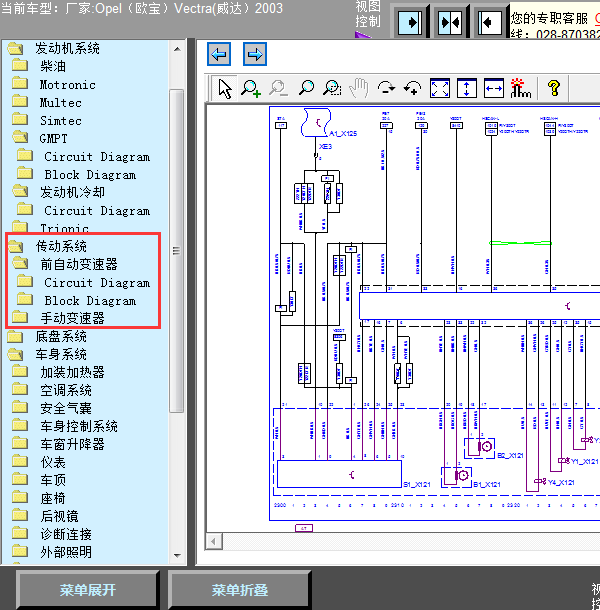The height and width of the screenshot is (610, 600).
Task: Open help with the yellow question mark
Action: pos(554,88)
